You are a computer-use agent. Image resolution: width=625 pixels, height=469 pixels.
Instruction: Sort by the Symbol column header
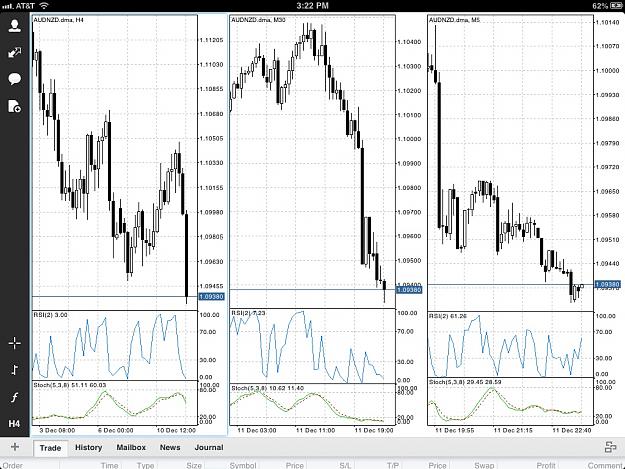tap(243, 465)
